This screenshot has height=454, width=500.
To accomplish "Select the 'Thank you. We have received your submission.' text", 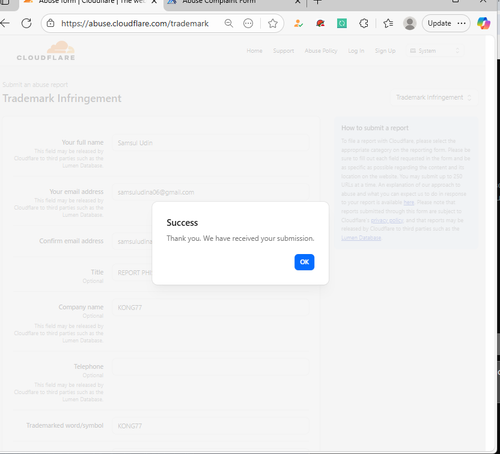I will coord(240,238).
